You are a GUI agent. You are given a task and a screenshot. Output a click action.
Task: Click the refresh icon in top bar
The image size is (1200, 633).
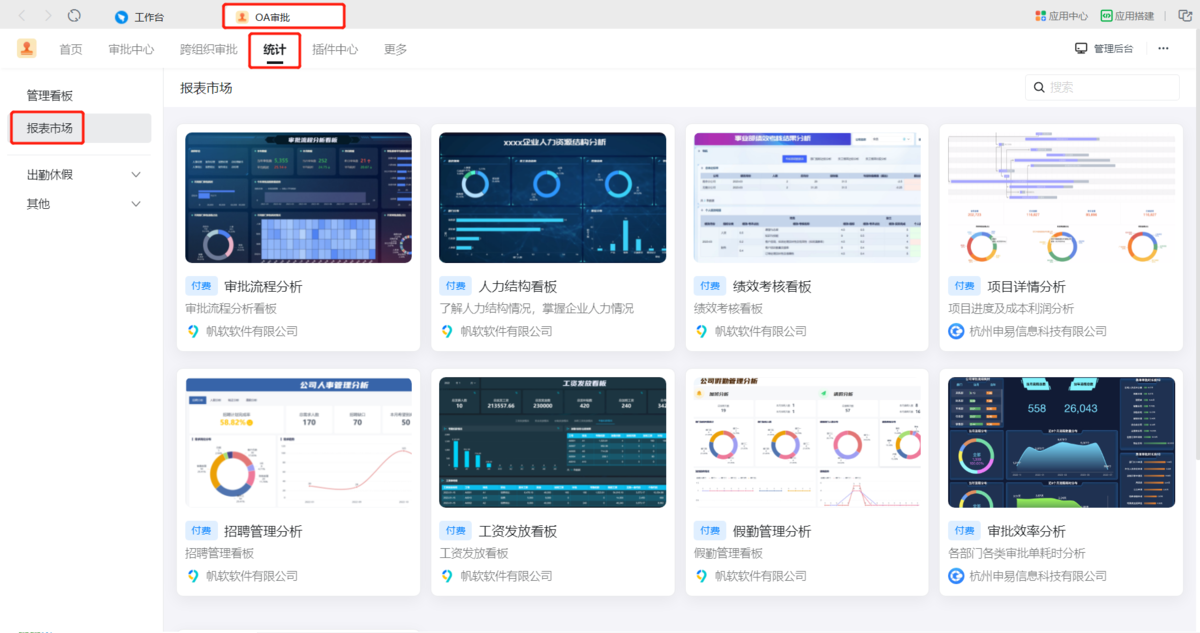pyautogui.click(x=75, y=16)
